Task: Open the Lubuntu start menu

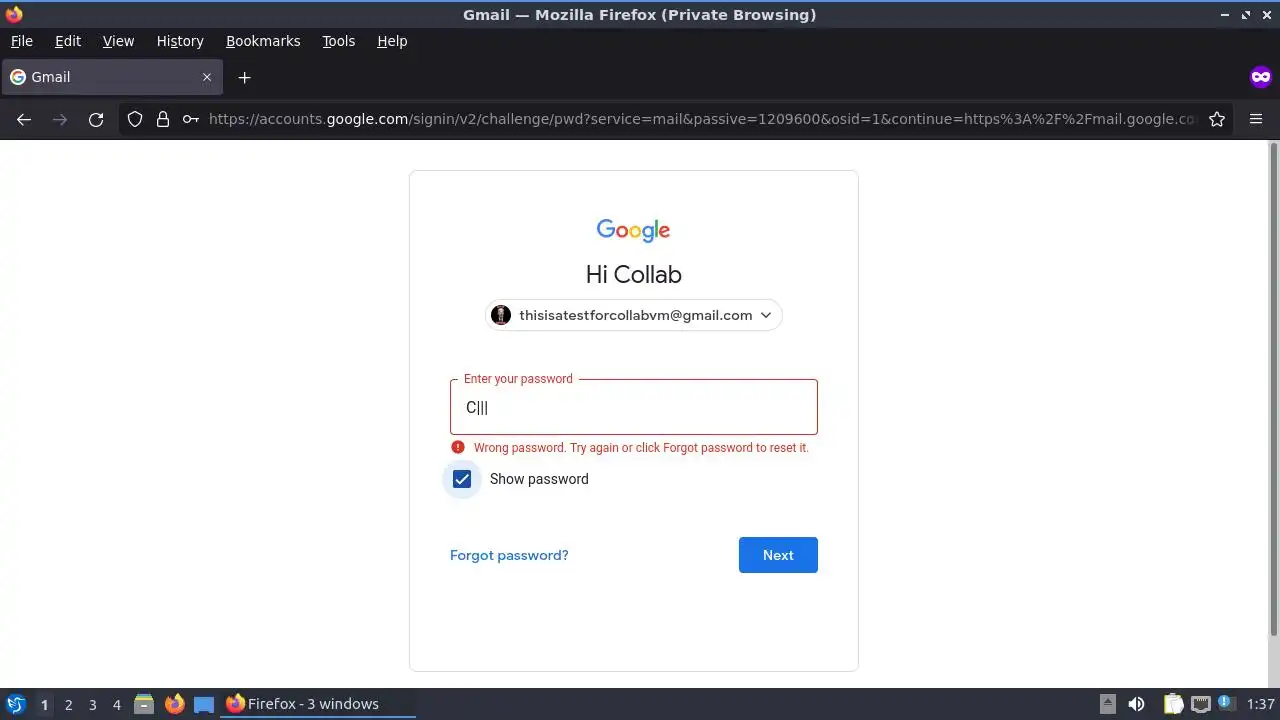Action: coord(15,704)
